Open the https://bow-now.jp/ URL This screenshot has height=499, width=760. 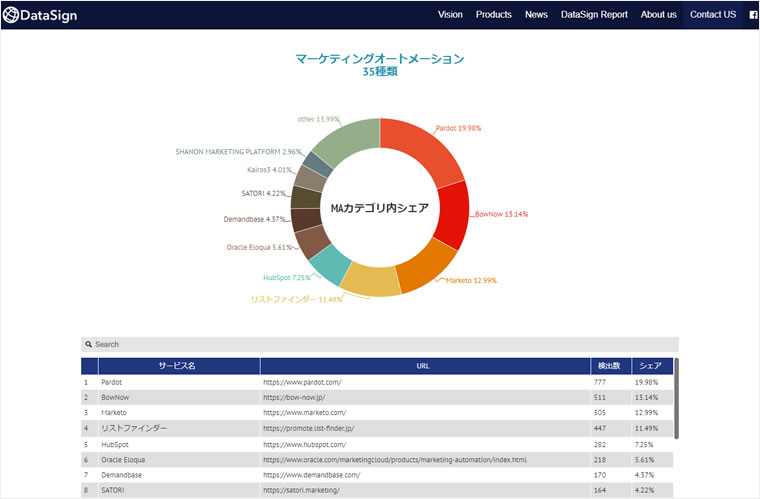294,397
